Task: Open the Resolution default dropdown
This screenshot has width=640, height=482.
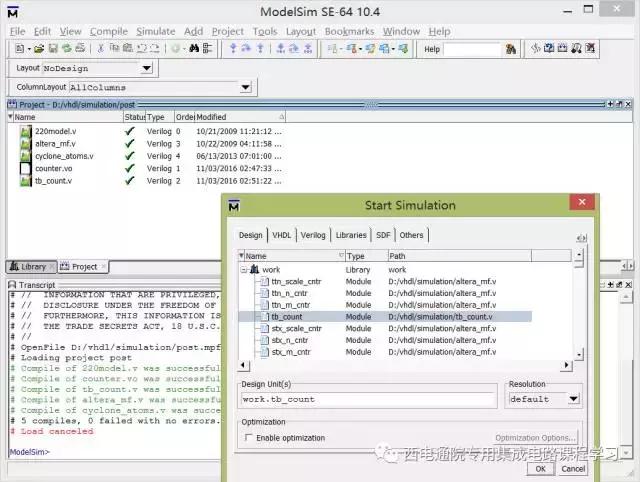Action: [x=573, y=399]
